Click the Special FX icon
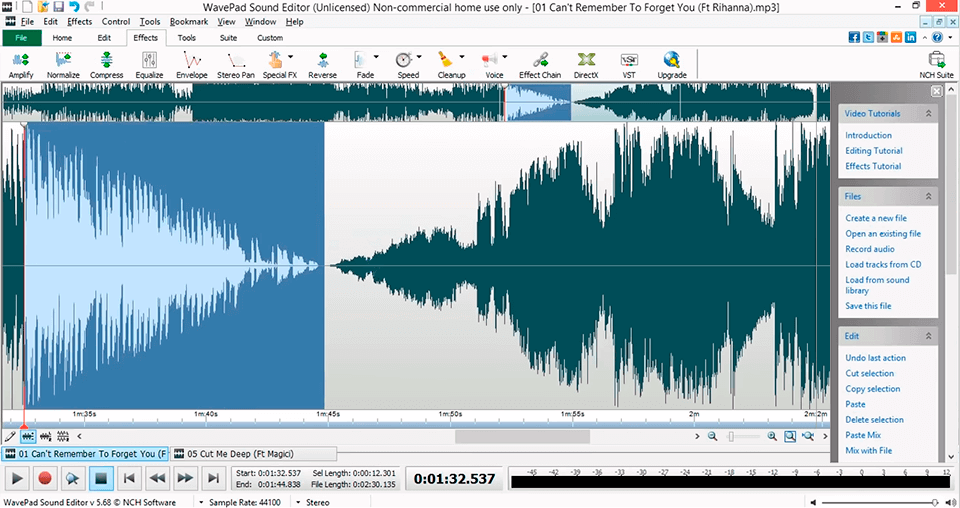 [276, 60]
